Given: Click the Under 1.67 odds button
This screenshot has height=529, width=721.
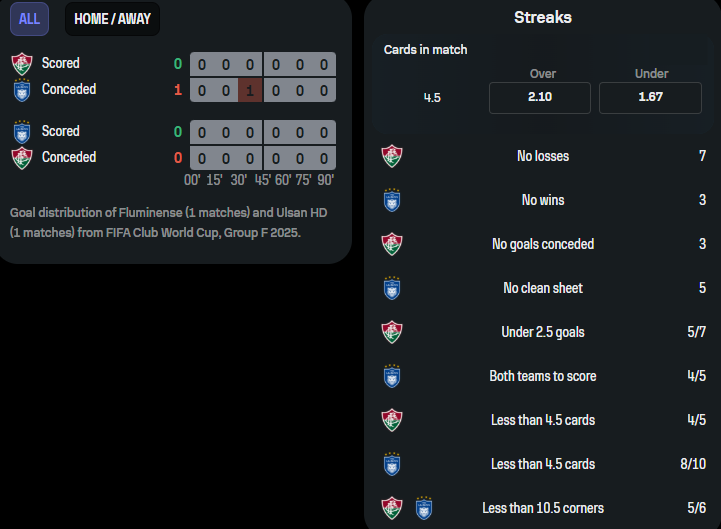Looking at the screenshot, I should (x=650, y=98).
